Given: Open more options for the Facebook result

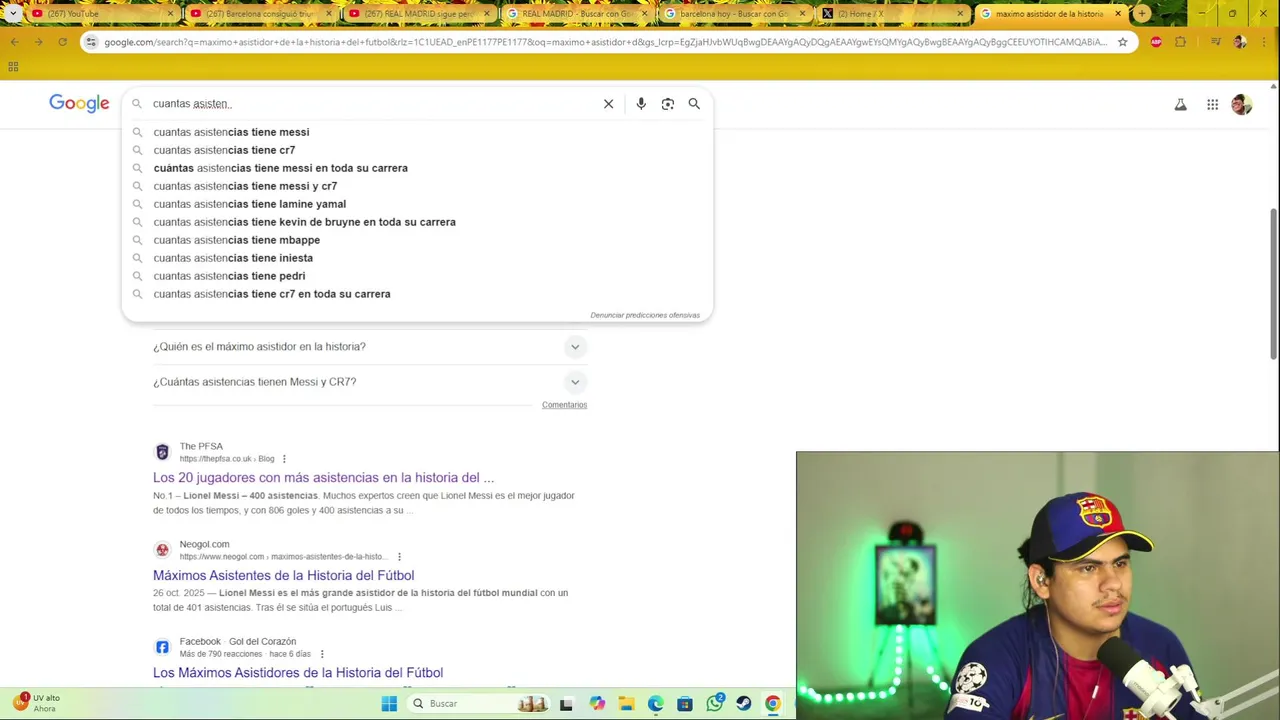Looking at the screenshot, I should 322,654.
